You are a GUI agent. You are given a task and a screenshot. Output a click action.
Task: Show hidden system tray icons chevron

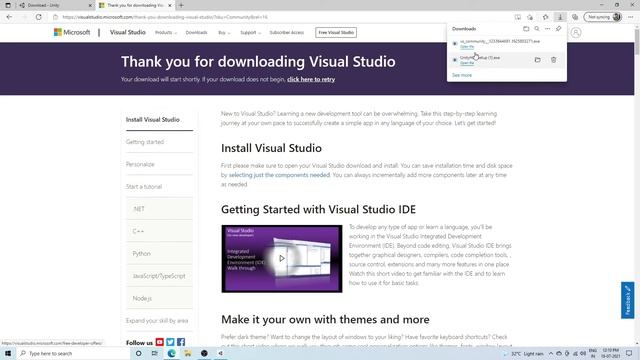point(551,353)
